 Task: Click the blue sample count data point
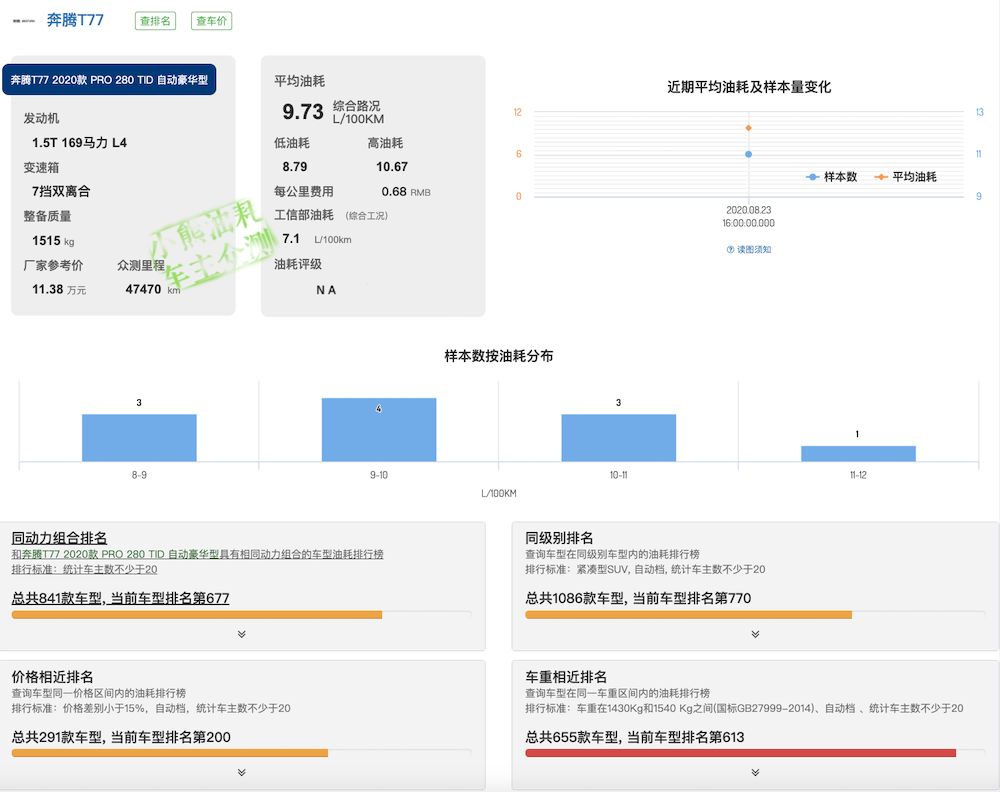(x=749, y=154)
